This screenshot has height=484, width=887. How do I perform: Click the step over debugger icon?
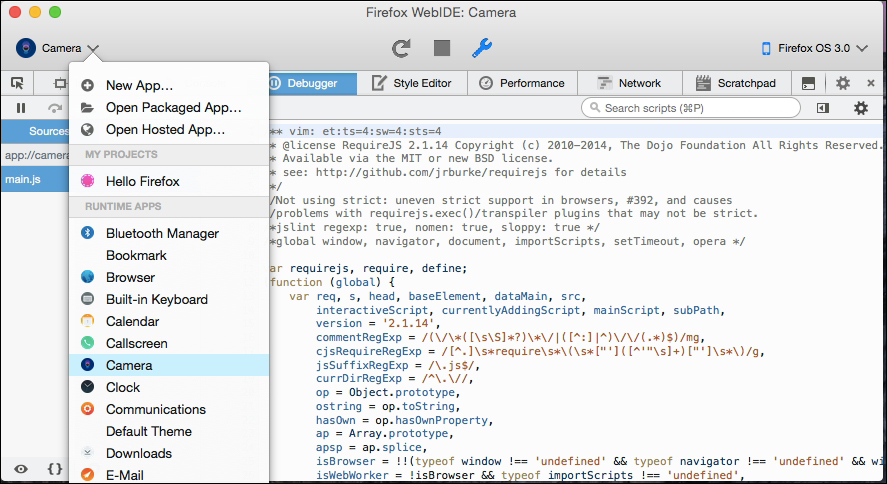tap(55, 107)
